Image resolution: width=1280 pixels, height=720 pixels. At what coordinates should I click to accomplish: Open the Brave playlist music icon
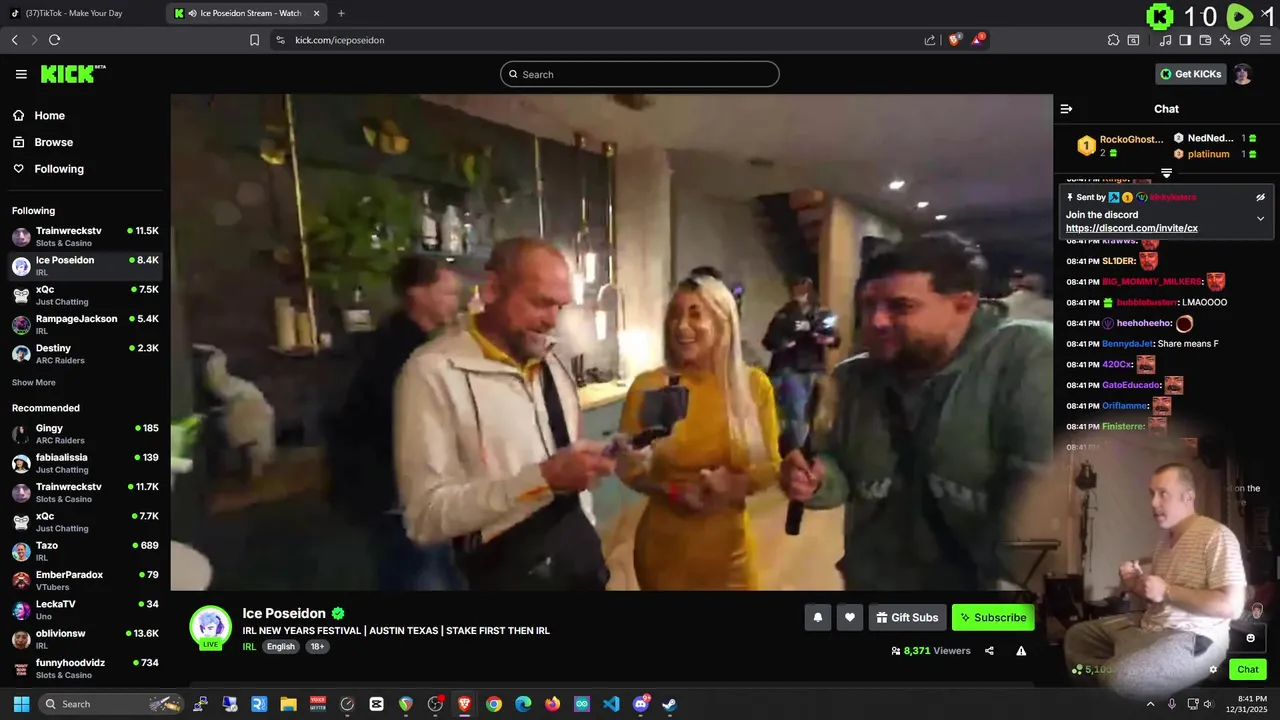click(1165, 40)
